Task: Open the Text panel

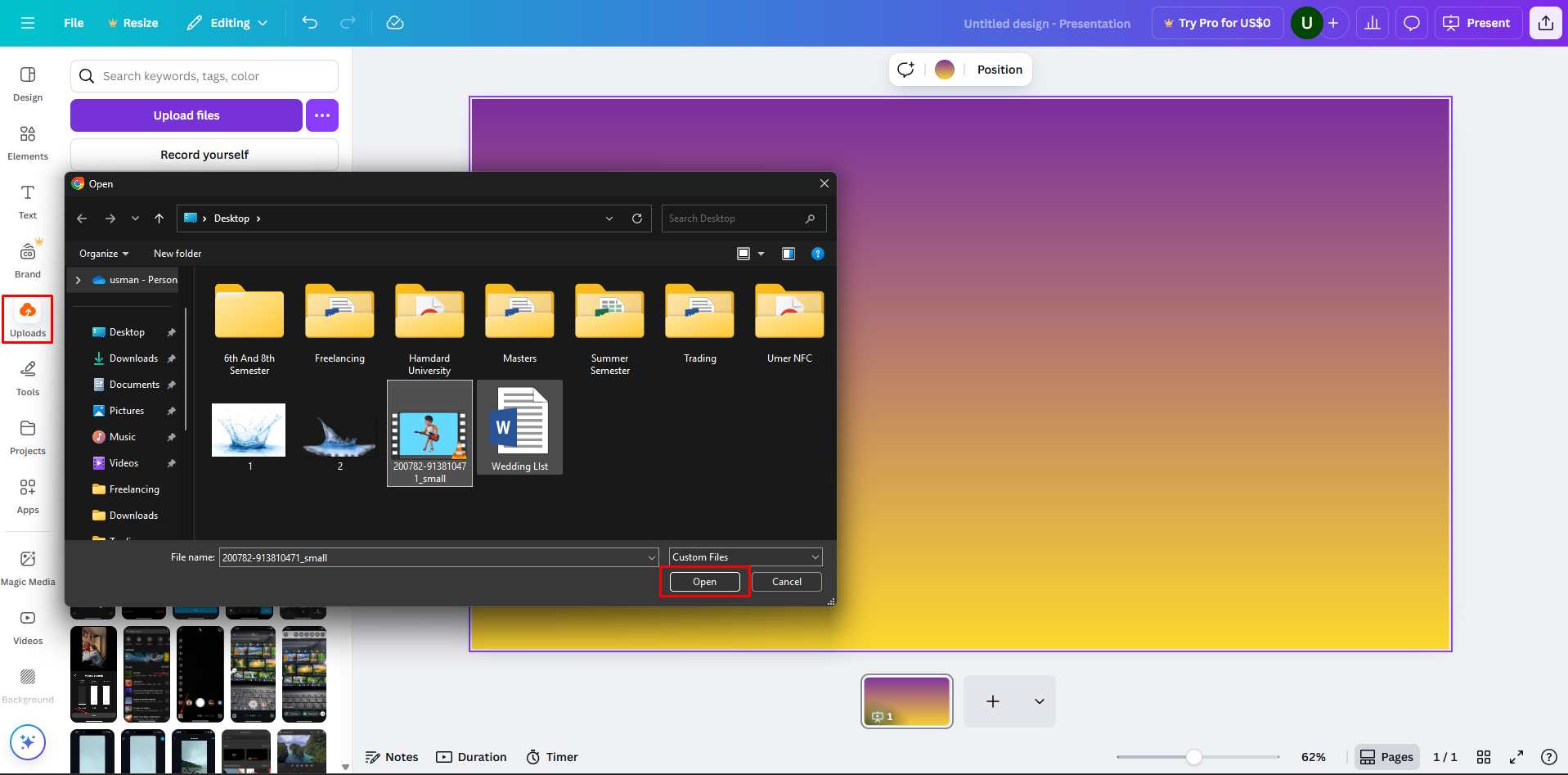Action: pyautogui.click(x=27, y=201)
